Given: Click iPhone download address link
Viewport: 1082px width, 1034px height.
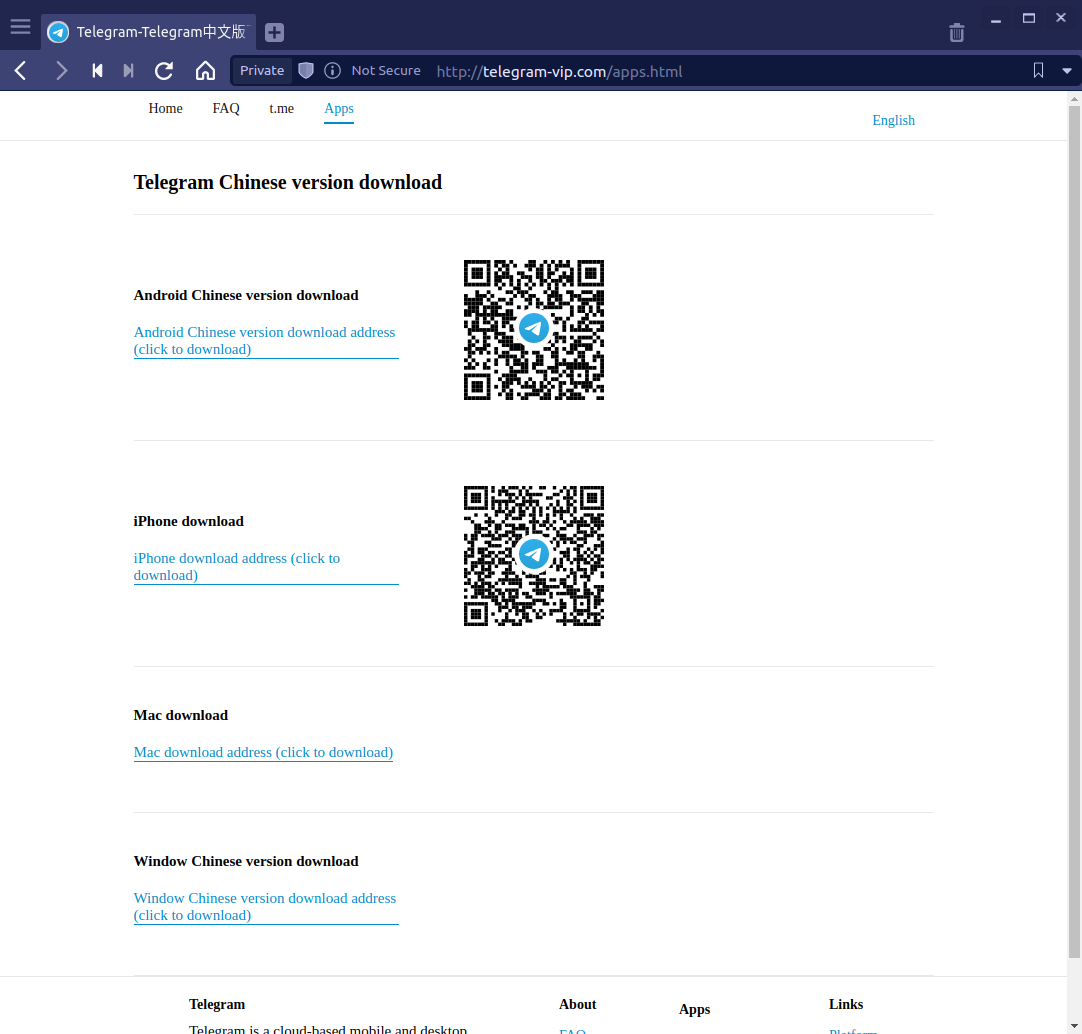Looking at the screenshot, I should click(266, 566).
